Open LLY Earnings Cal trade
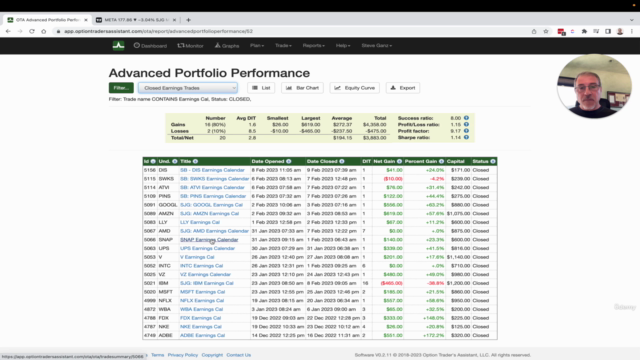 pyautogui.click(x=200, y=222)
